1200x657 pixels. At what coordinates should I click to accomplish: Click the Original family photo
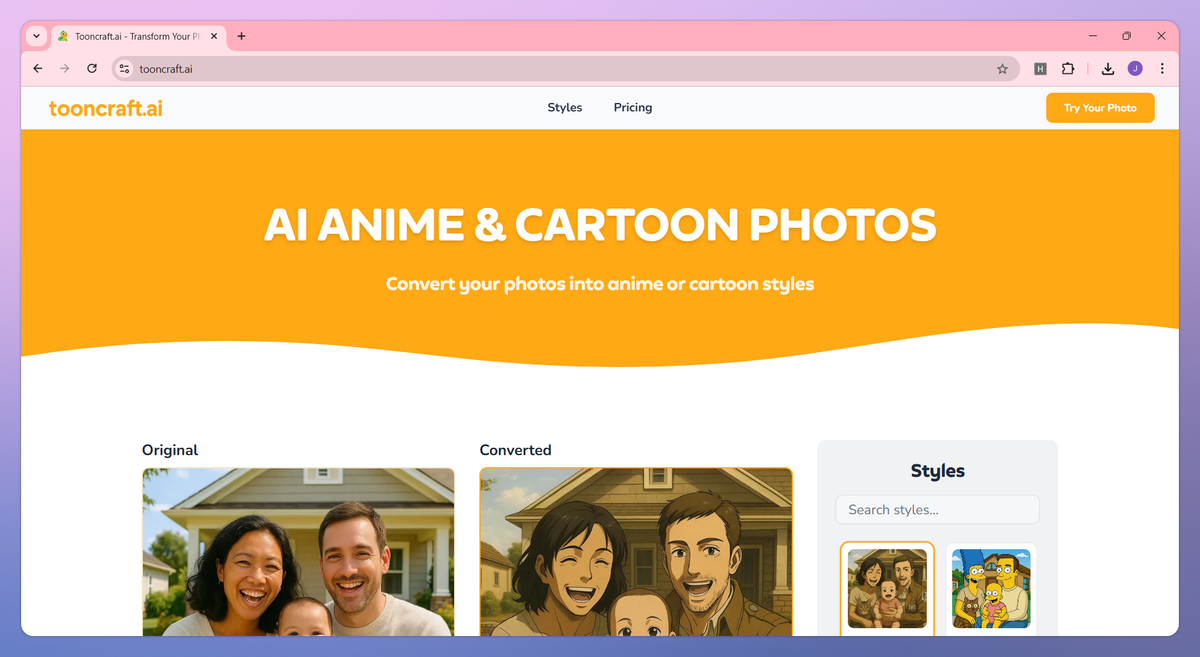coord(298,552)
